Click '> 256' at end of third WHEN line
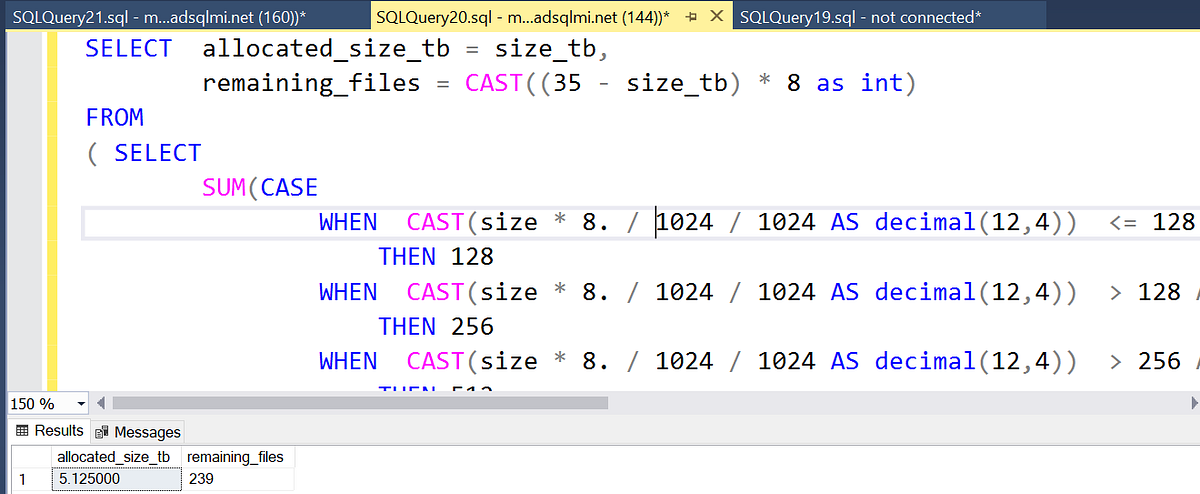This screenshot has width=1200, height=494. point(1145,361)
